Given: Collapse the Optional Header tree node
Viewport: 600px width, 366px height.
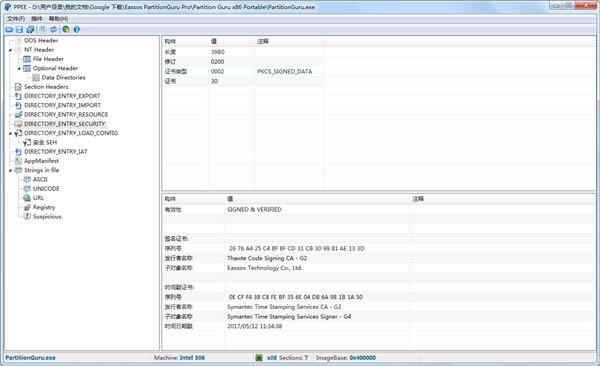Looking at the screenshot, I should (19, 69).
